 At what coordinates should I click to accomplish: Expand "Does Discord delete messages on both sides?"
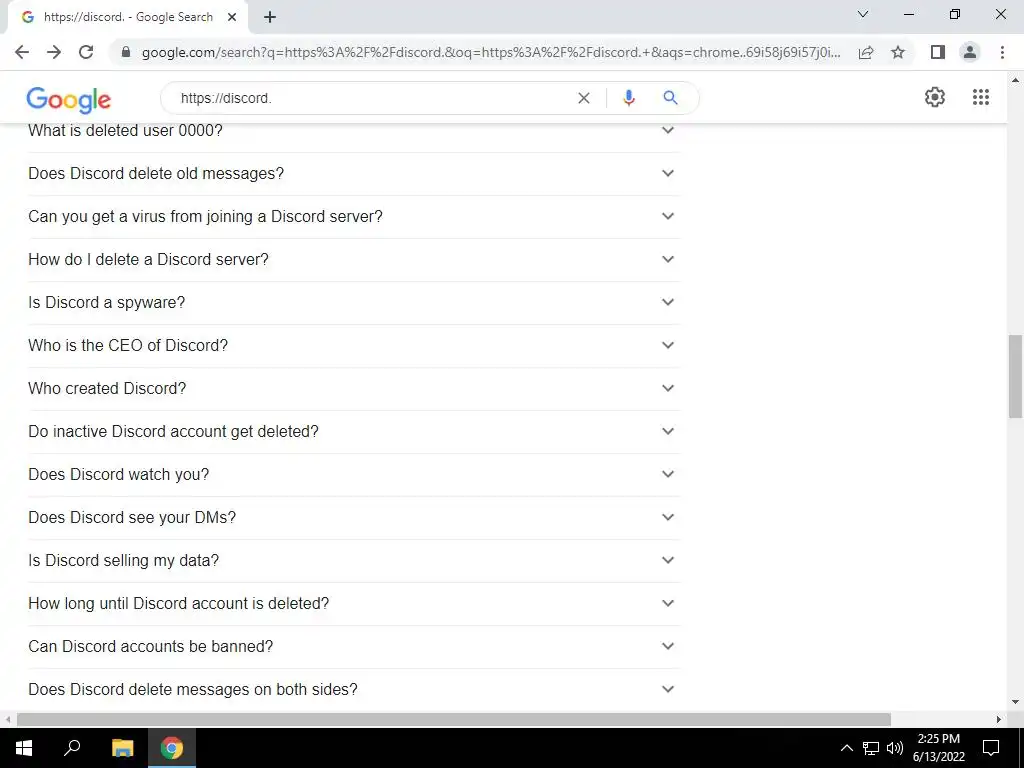354,690
